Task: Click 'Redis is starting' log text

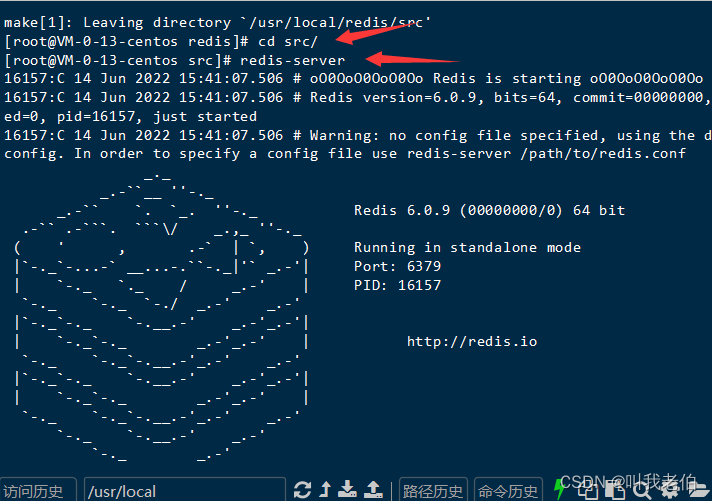Action: coord(507,79)
